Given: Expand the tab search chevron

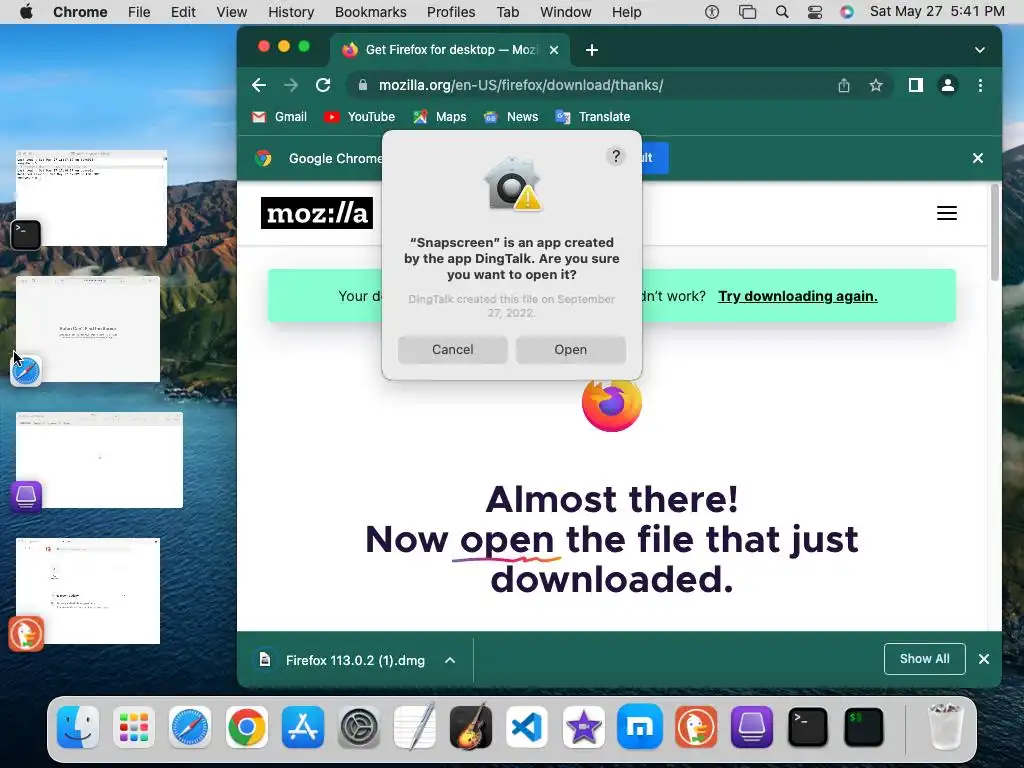Looking at the screenshot, I should tap(980, 50).
